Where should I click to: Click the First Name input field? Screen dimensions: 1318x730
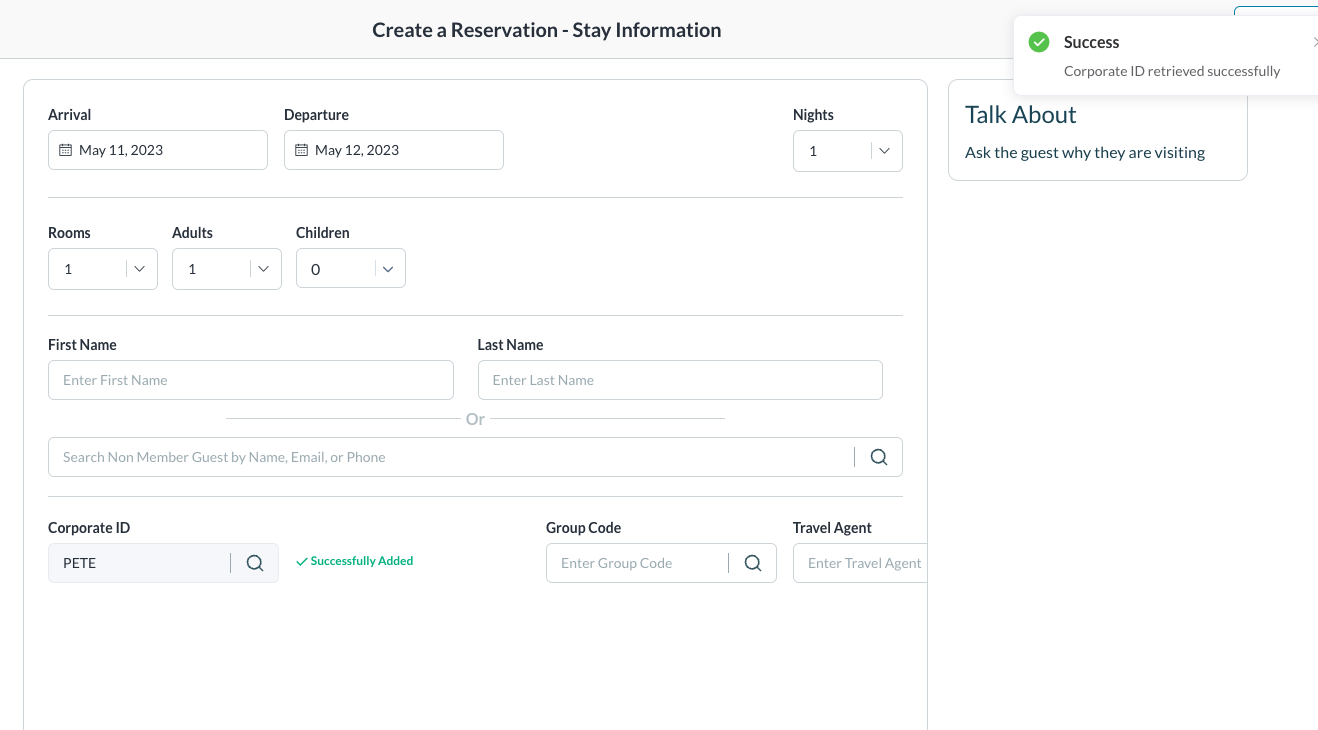coord(250,380)
